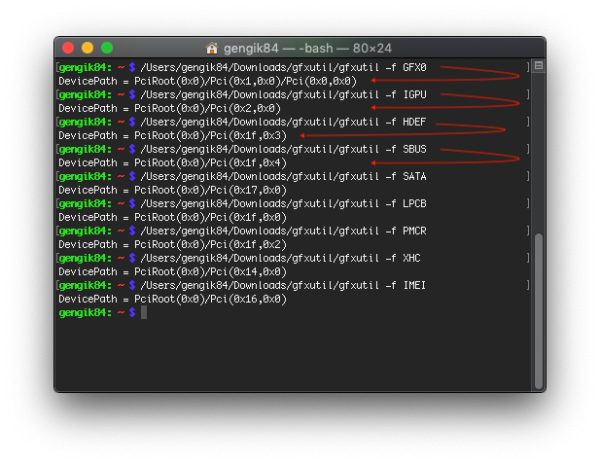
Task: Select output 'PciRoot(0x0)/Pci(0x1f,0x3)'
Action: click(210, 135)
